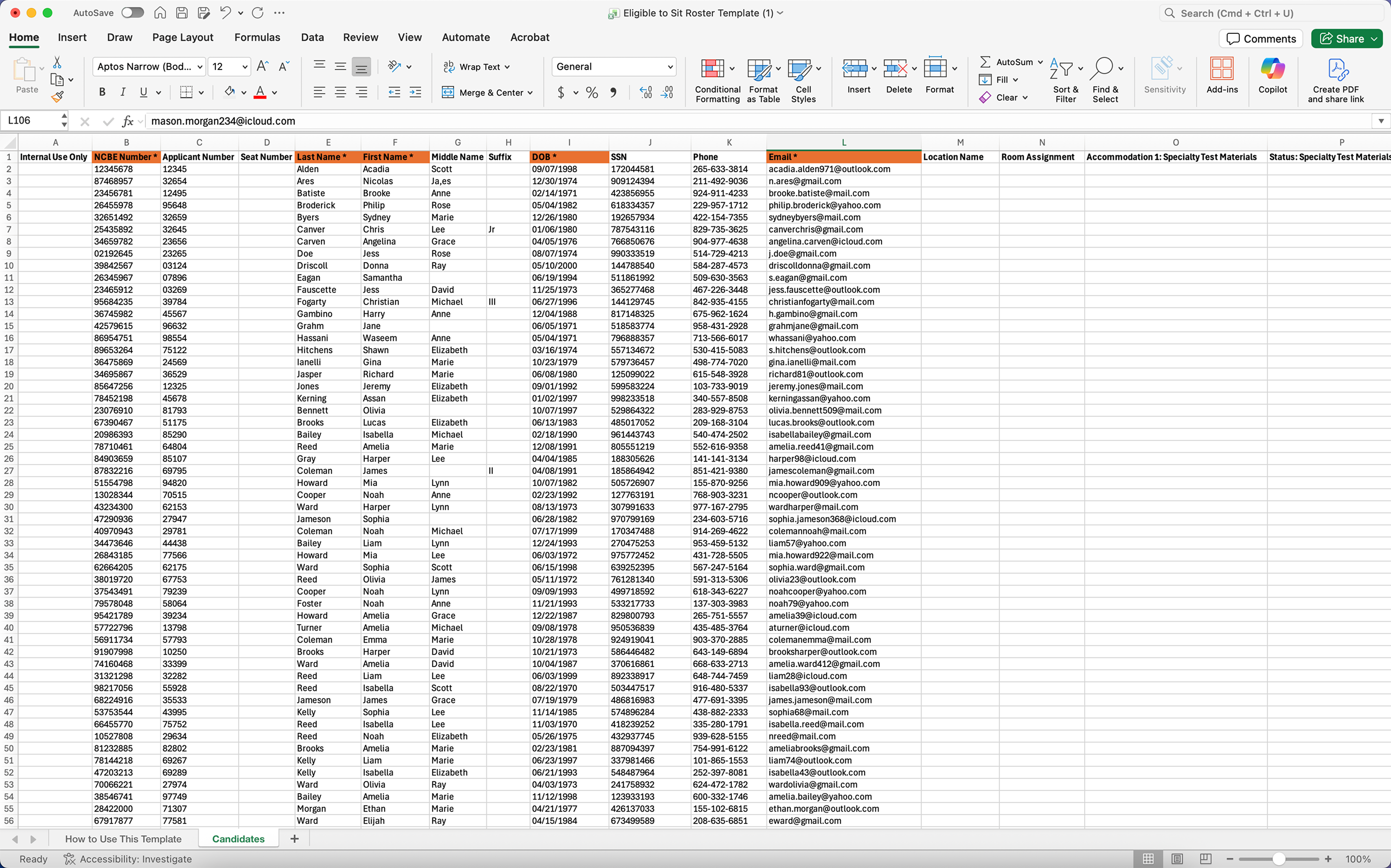Adjust the zoom slider

(1279, 859)
